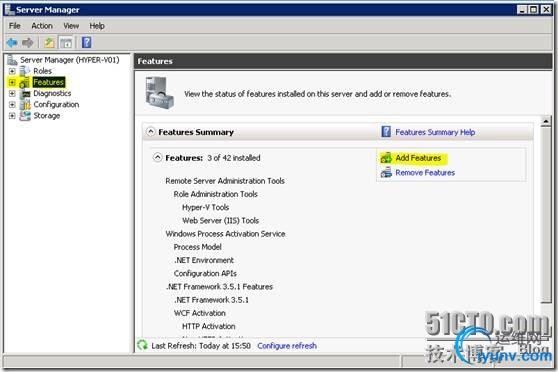
Task: Click Remote Server Administration Tools text
Action: point(225,181)
